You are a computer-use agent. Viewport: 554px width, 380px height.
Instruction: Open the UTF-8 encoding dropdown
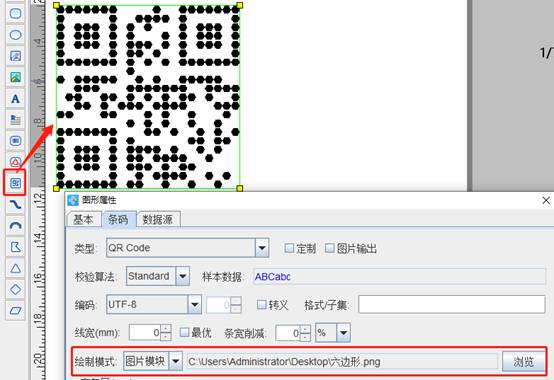pyautogui.click(x=195, y=304)
